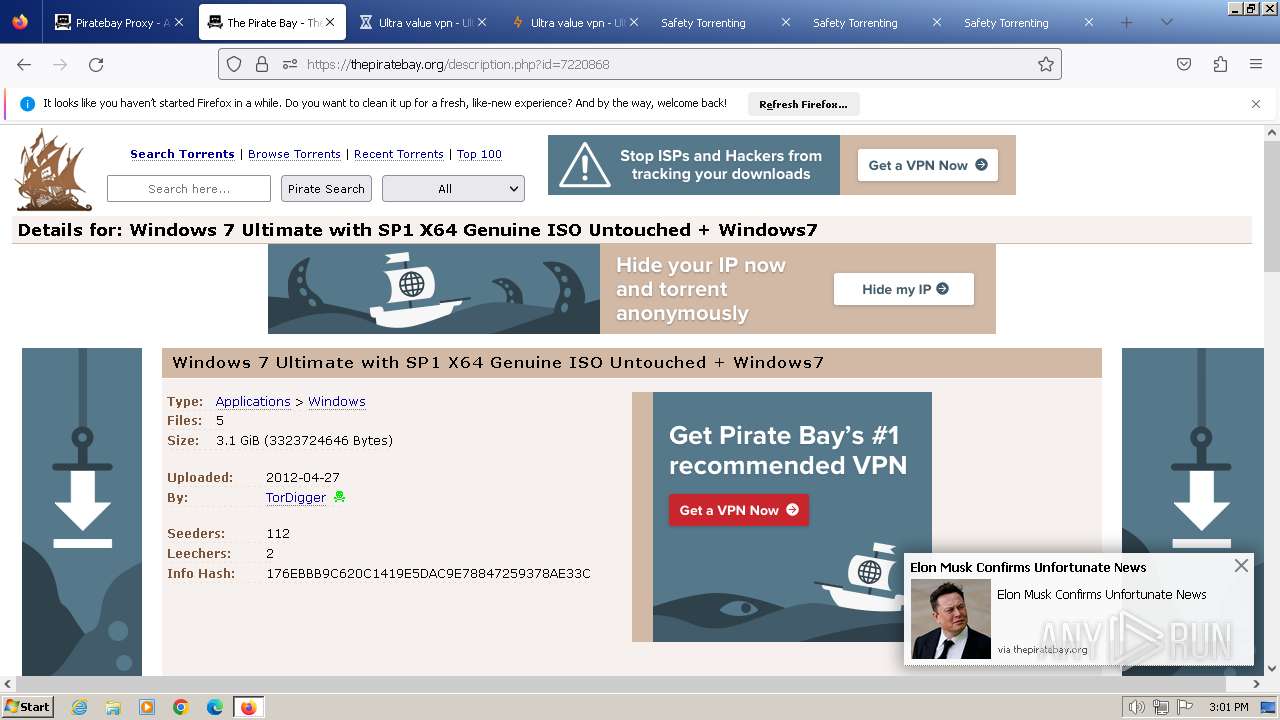The image size is (1280, 720).
Task: Open uploader TorDigger profile link
Action: (x=296, y=497)
